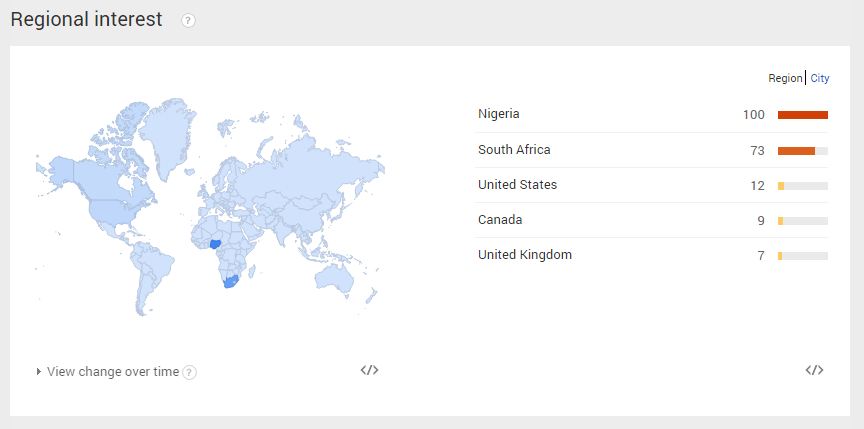Open the Nigeria entry in the list

coord(499,114)
